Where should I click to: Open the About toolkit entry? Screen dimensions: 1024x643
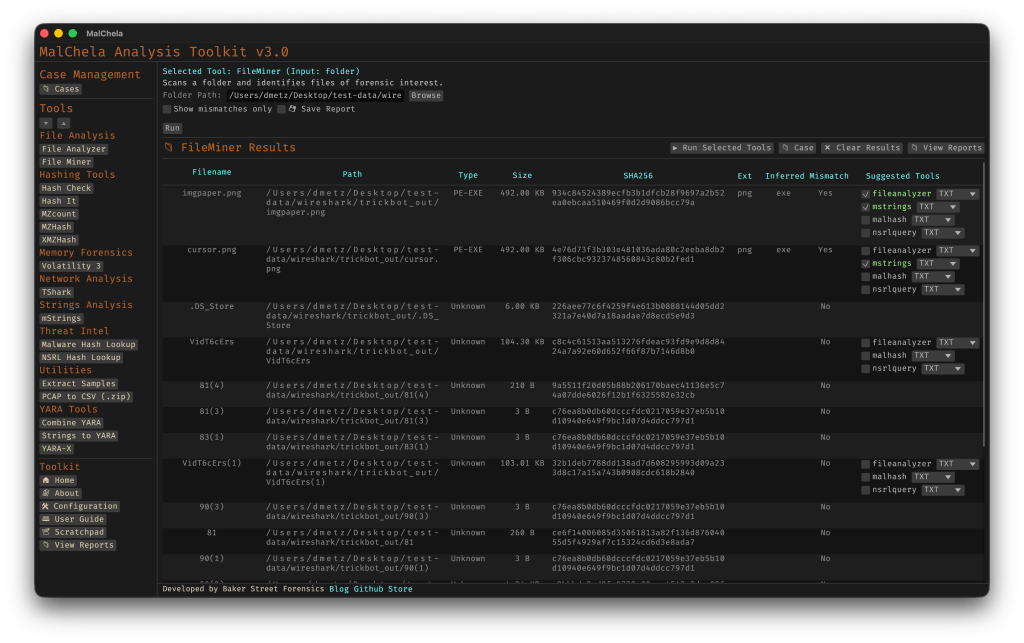coord(60,494)
